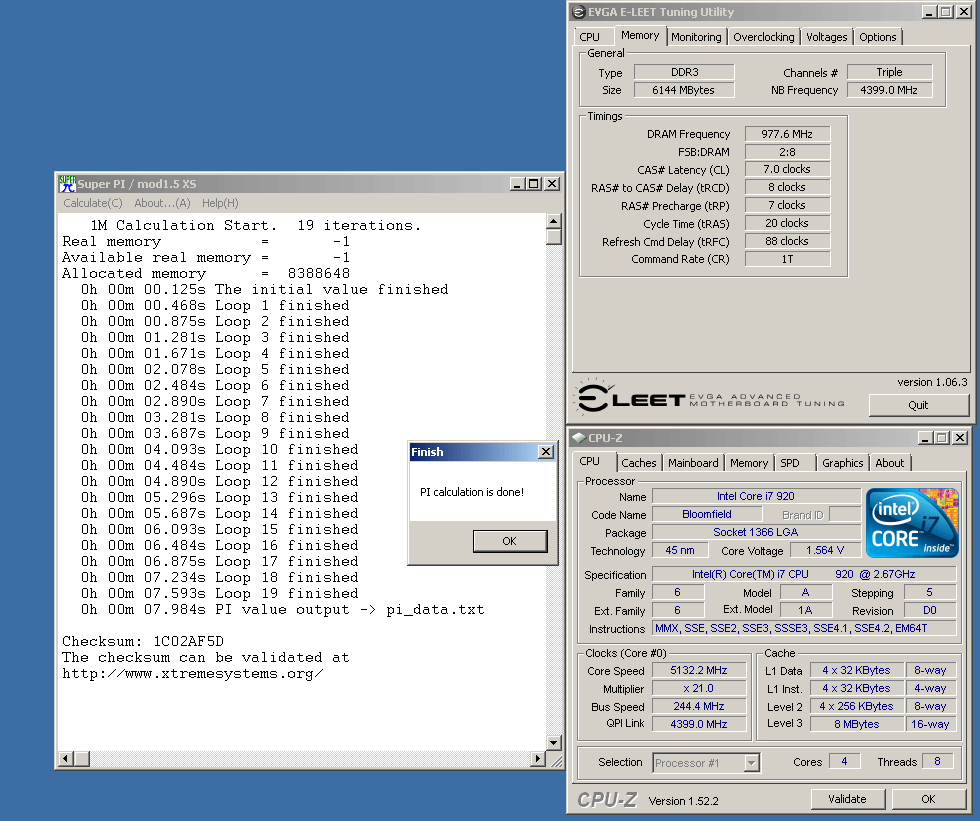Click Cycle Time 20 clocks value

pyautogui.click(x=788, y=223)
